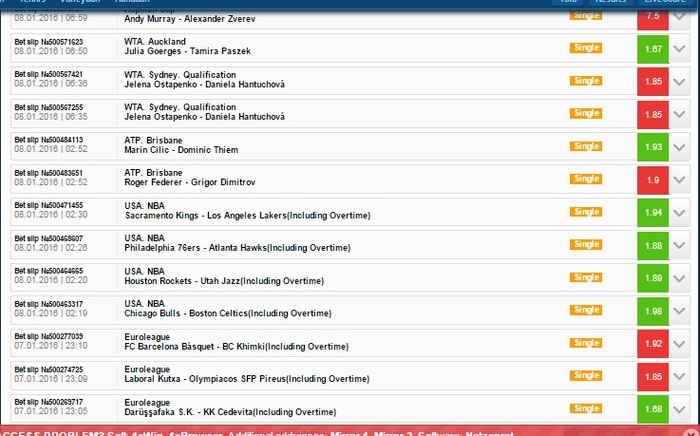Image resolution: width=700 pixels, height=436 pixels.
Task: Click the green 1.93 odds box
Action: tap(653, 147)
